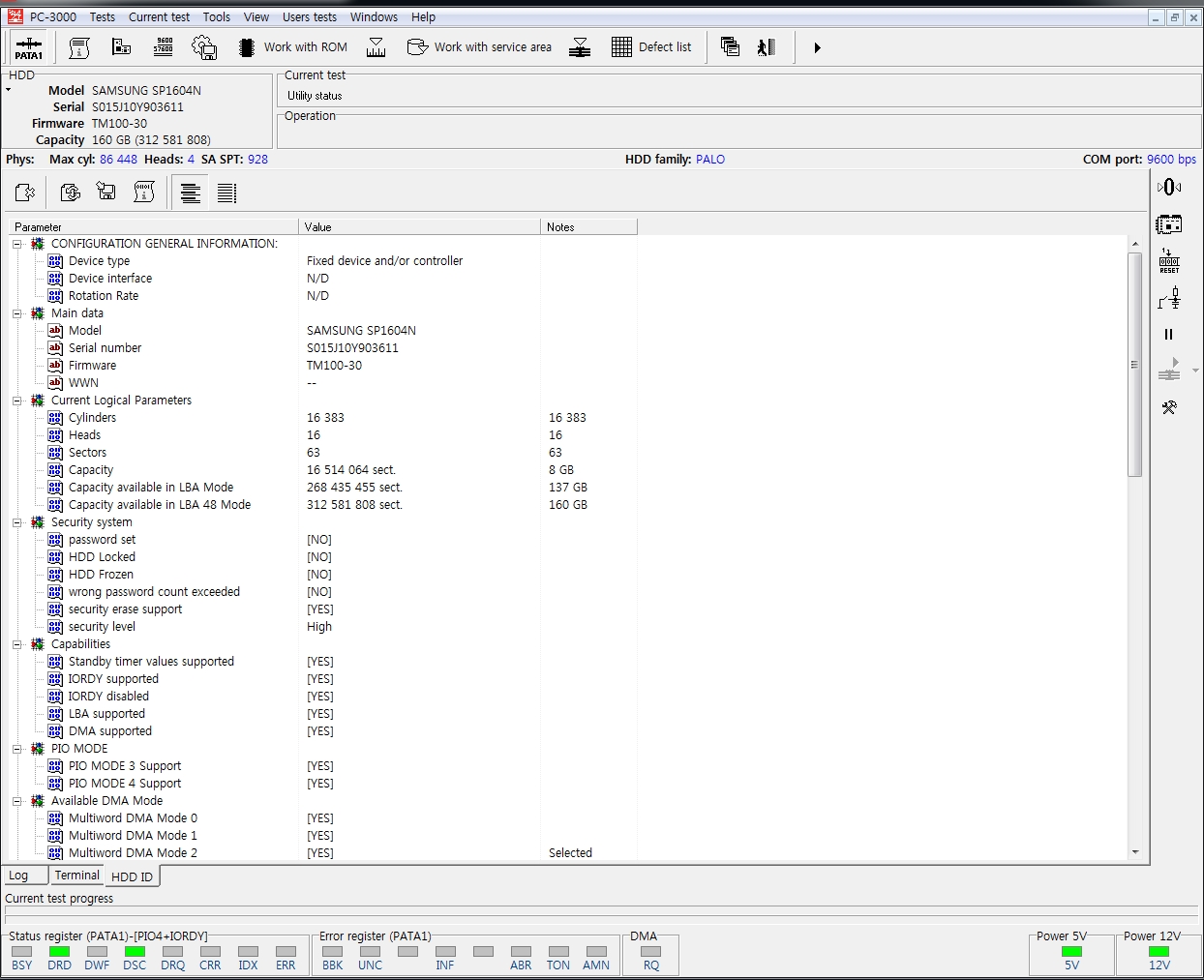Image resolution: width=1204 pixels, height=980 pixels.
Task: Open Work with ROM tool
Action: coord(293,47)
